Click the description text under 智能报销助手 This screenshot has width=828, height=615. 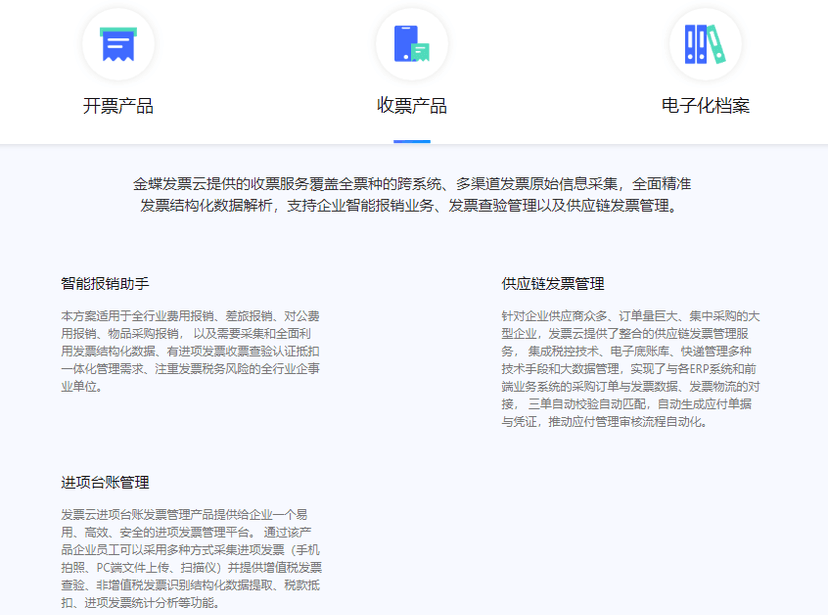point(190,350)
